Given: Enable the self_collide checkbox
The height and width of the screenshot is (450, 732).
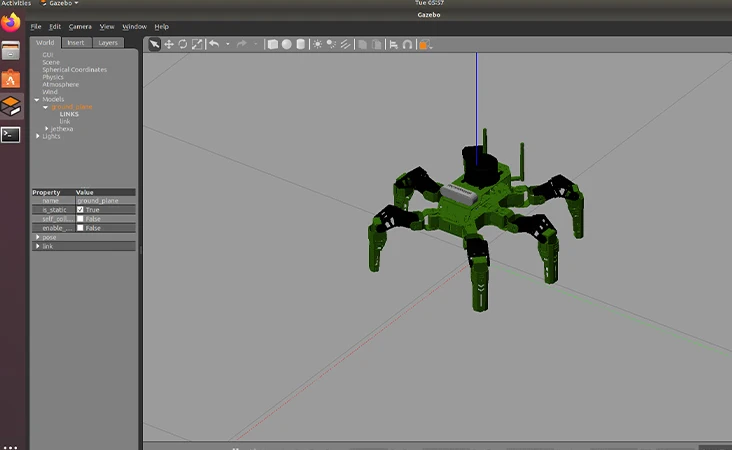Looking at the screenshot, I should tap(81, 219).
